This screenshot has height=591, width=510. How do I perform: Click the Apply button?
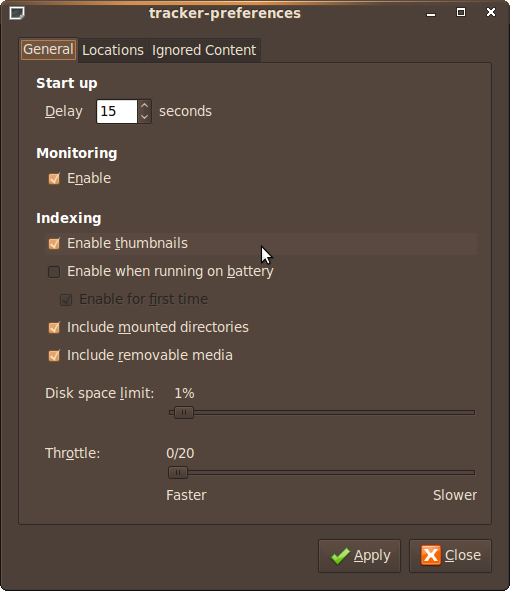(359, 556)
